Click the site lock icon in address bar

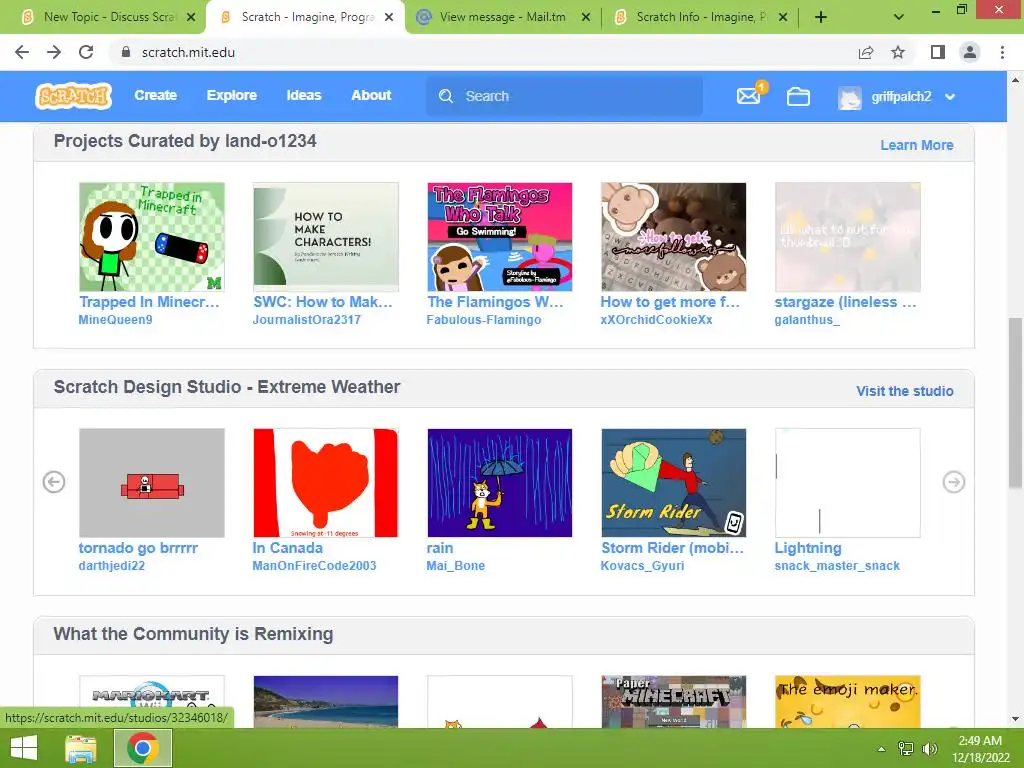(126, 52)
